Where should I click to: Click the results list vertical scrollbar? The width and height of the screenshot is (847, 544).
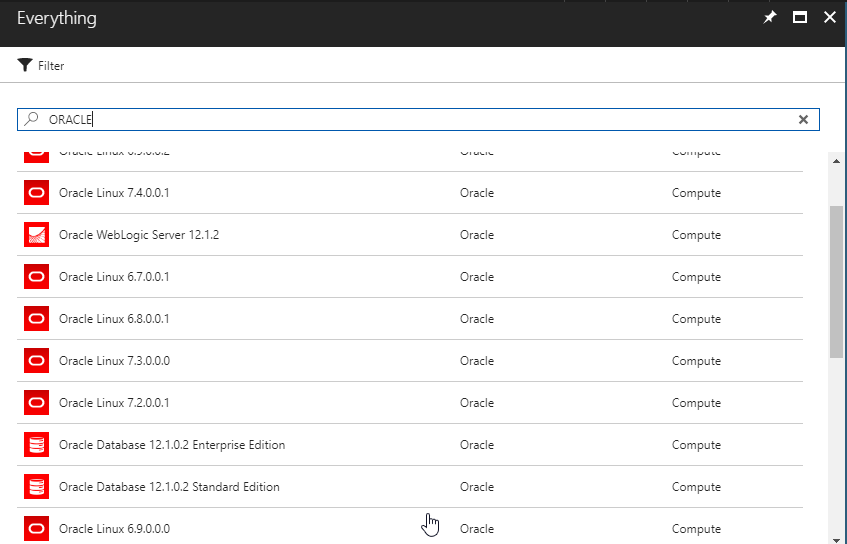pyautogui.click(x=836, y=282)
